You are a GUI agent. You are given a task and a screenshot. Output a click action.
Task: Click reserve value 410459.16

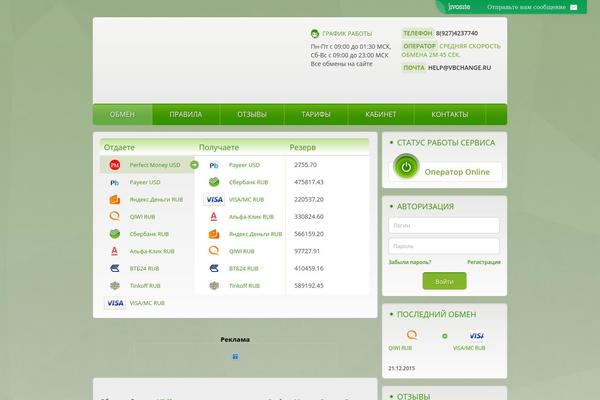click(x=308, y=268)
